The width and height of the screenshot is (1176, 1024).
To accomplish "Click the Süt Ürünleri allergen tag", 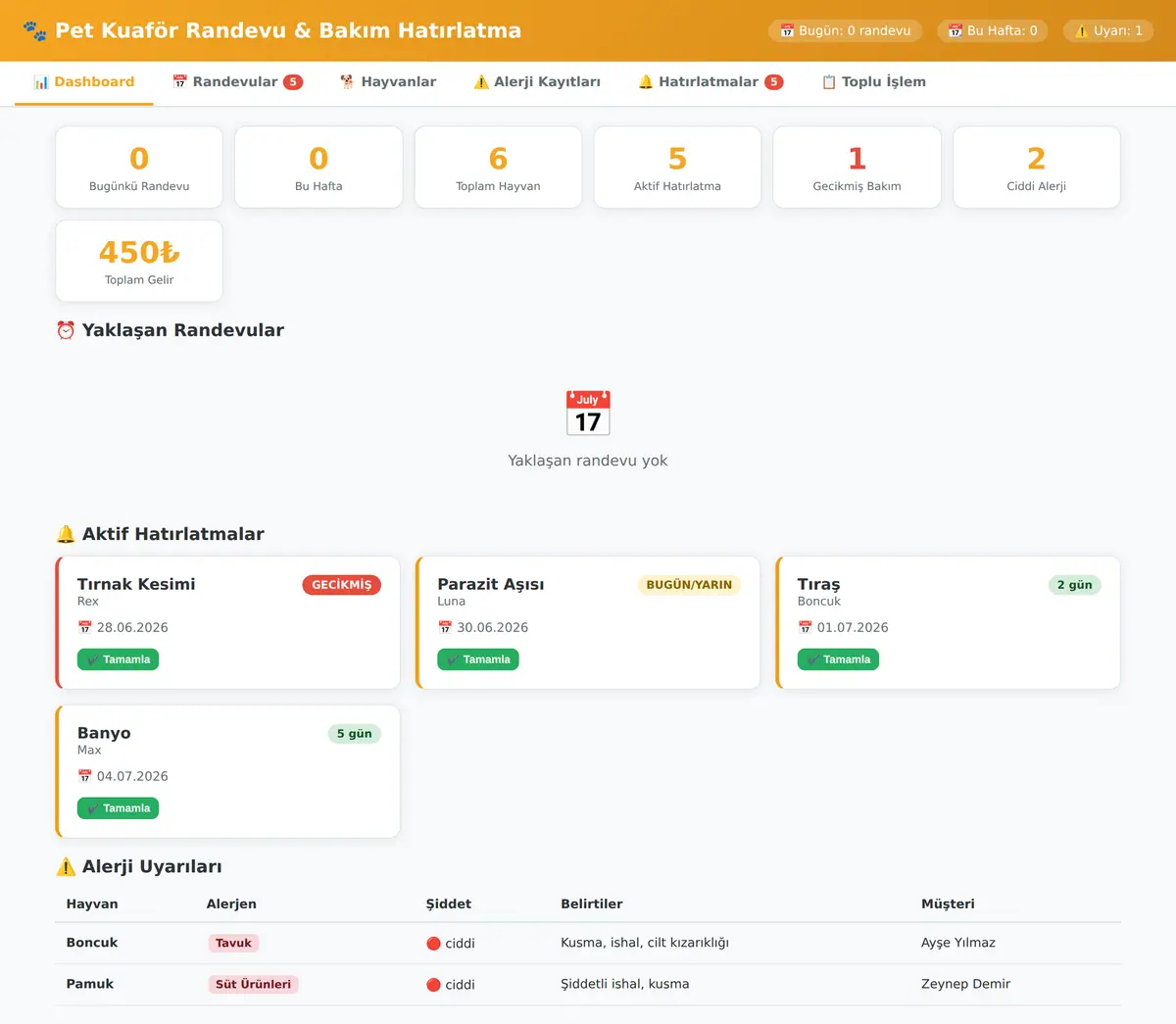I will pos(253,985).
